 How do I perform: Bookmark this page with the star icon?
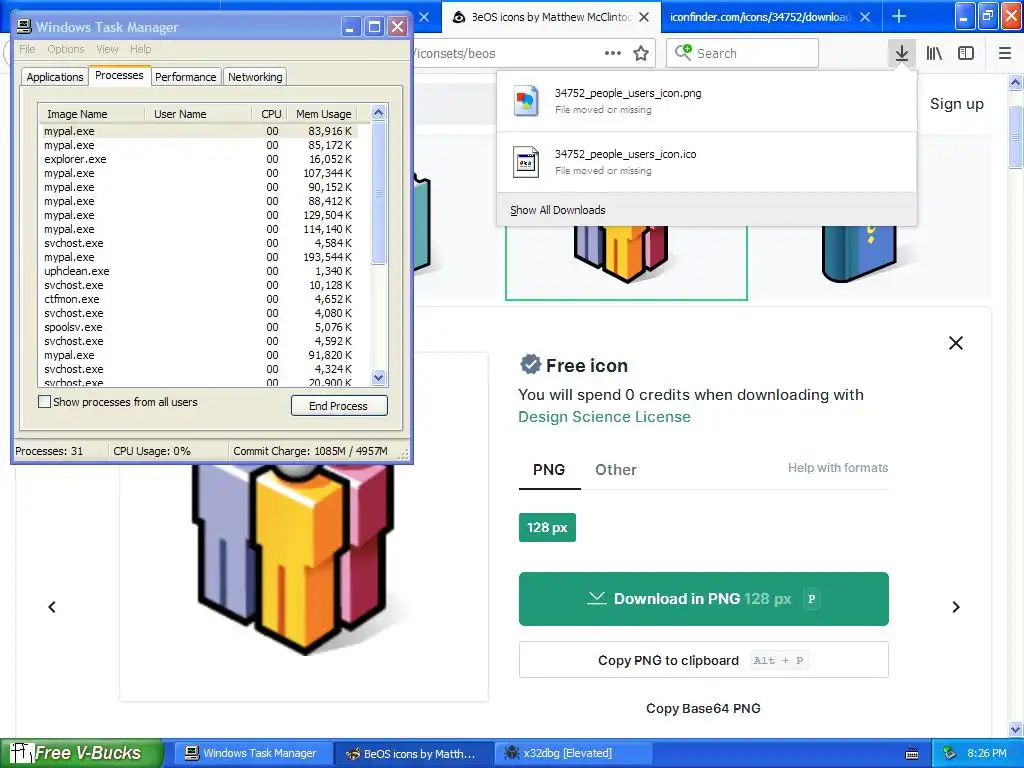click(641, 54)
